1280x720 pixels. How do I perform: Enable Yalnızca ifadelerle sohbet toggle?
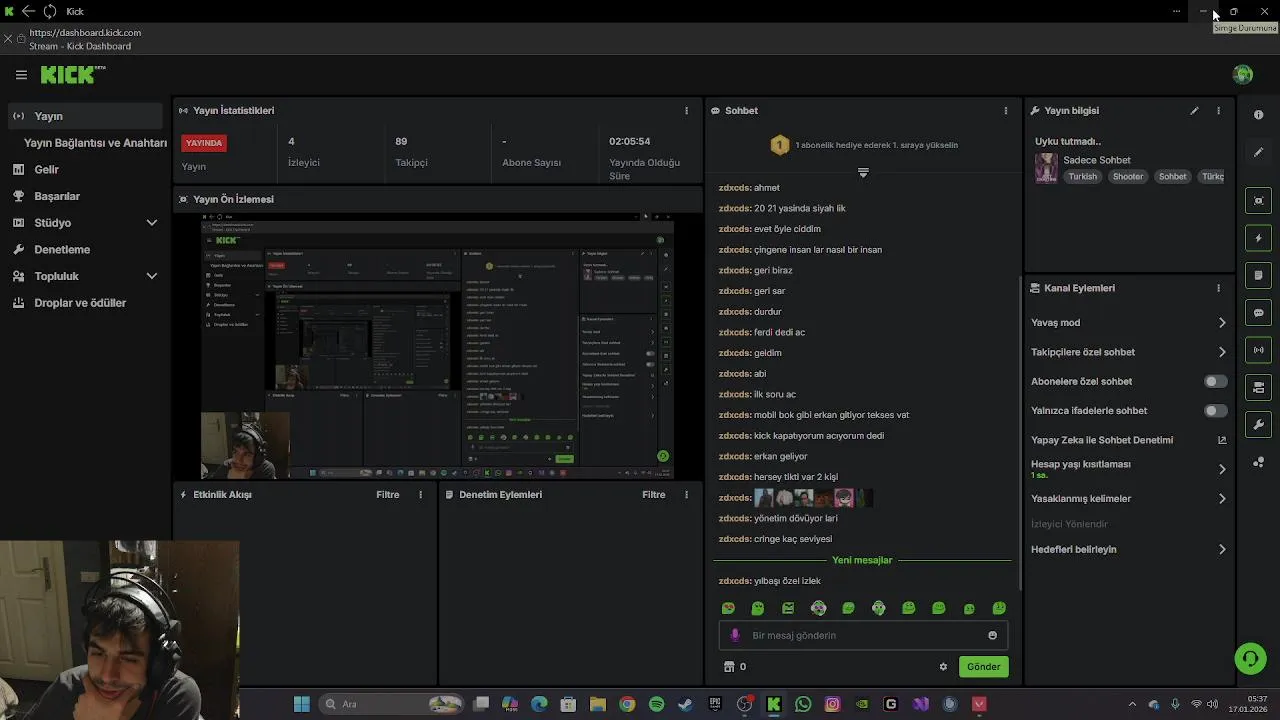tap(1216, 411)
